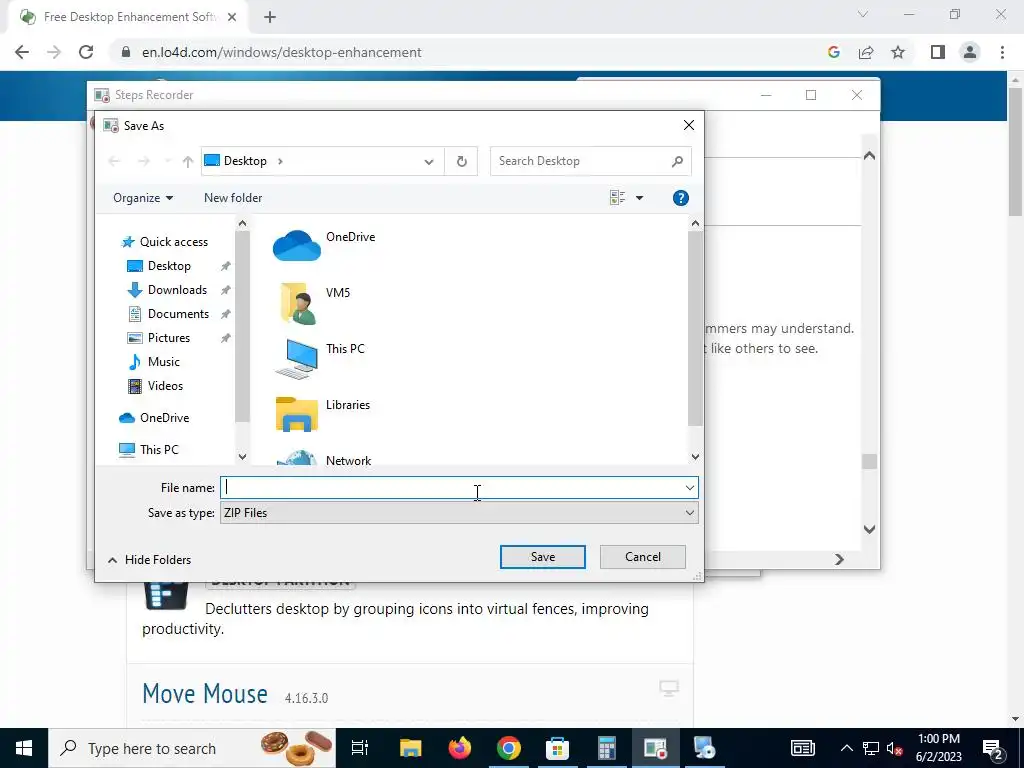
Task: Select Documents in the navigation pane
Action: point(168,314)
